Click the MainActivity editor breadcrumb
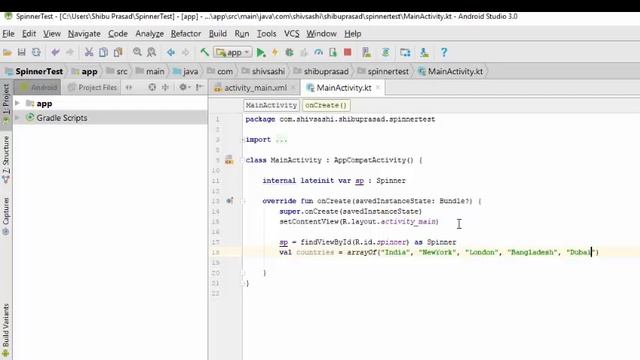 click(271, 105)
